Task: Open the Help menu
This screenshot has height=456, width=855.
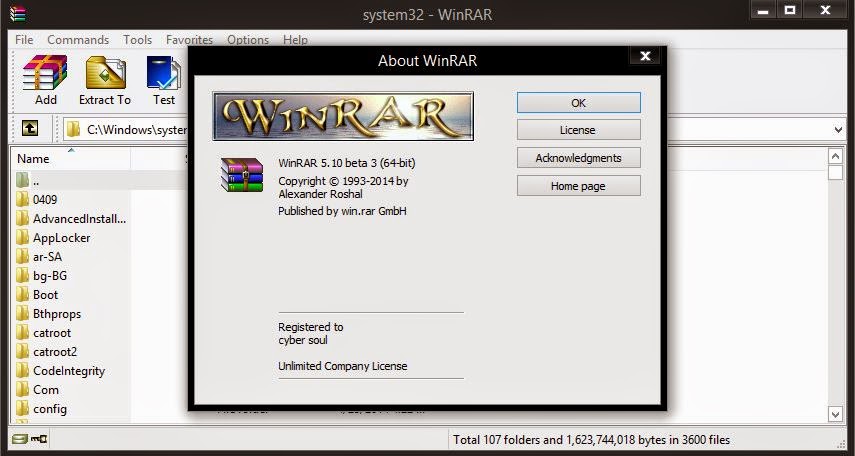Action: [295, 40]
